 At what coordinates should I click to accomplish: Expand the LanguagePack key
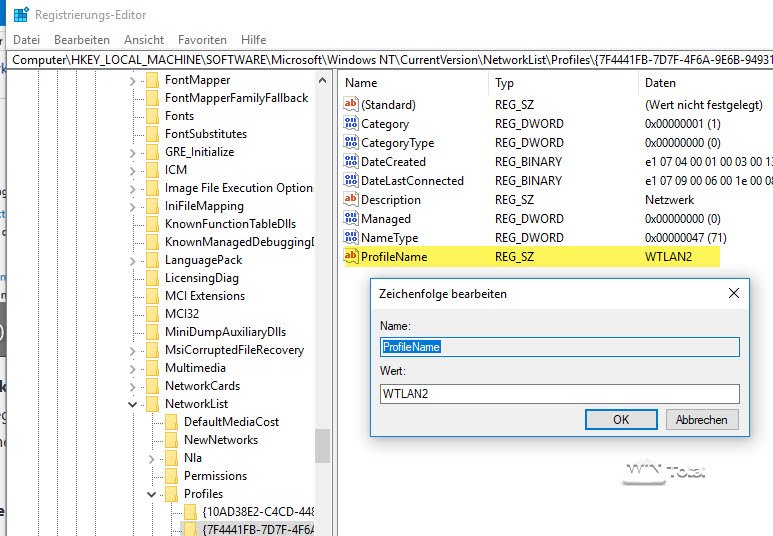point(132,261)
